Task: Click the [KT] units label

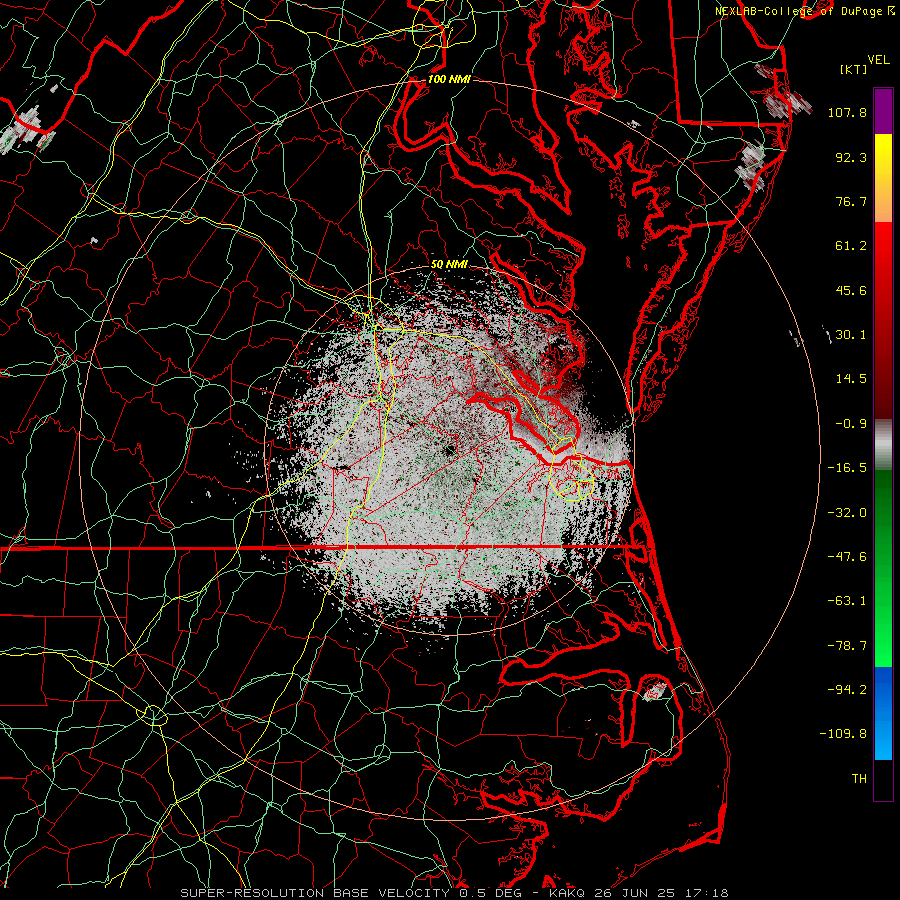Action: (x=854, y=69)
